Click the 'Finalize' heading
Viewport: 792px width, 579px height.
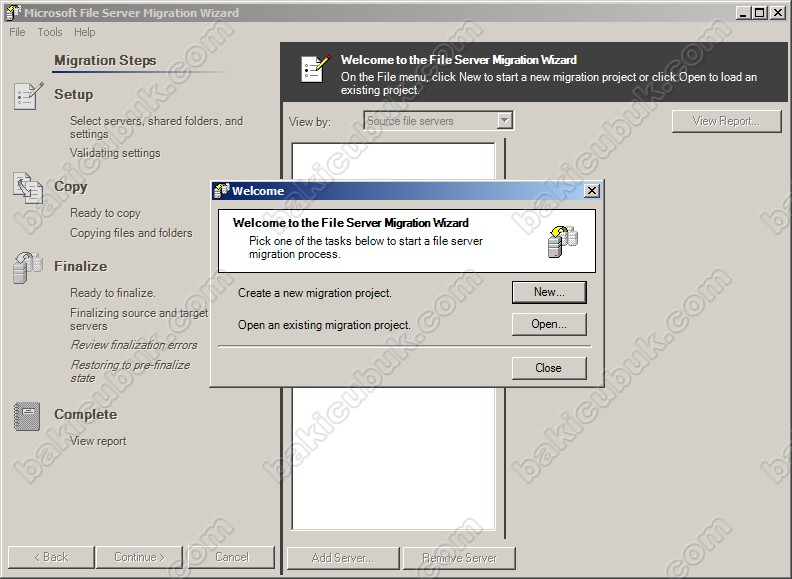80,266
